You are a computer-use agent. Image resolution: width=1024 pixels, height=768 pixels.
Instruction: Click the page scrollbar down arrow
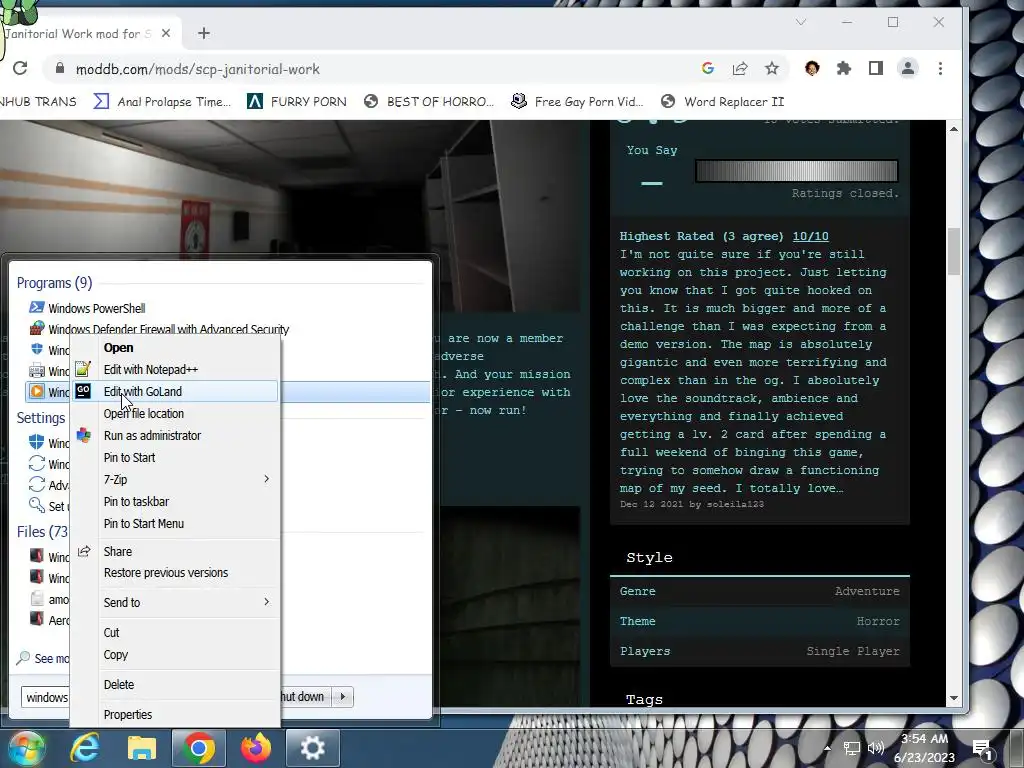[953, 697]
